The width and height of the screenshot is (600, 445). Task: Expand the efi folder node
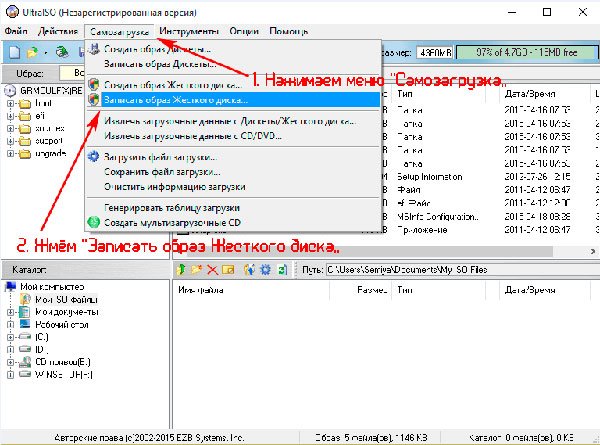click(11, 116)
